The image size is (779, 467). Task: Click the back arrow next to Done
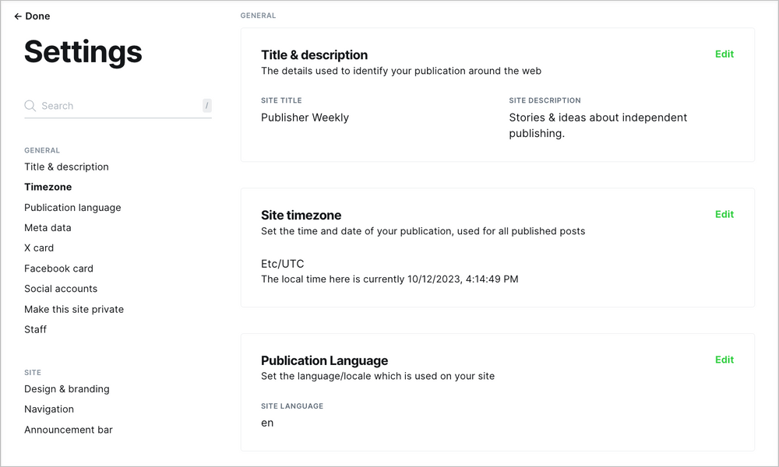click(x=18, y=16)
